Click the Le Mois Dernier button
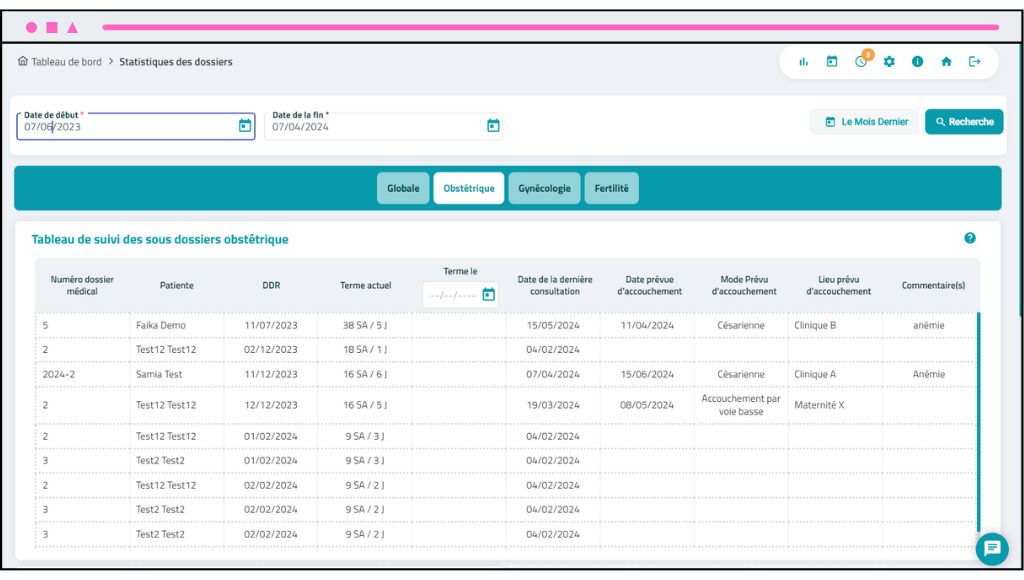 865,121
